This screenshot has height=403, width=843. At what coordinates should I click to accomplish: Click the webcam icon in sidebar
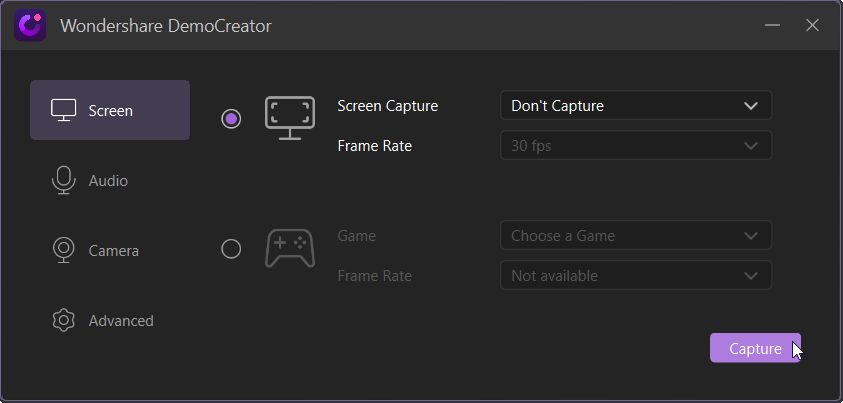63,250
